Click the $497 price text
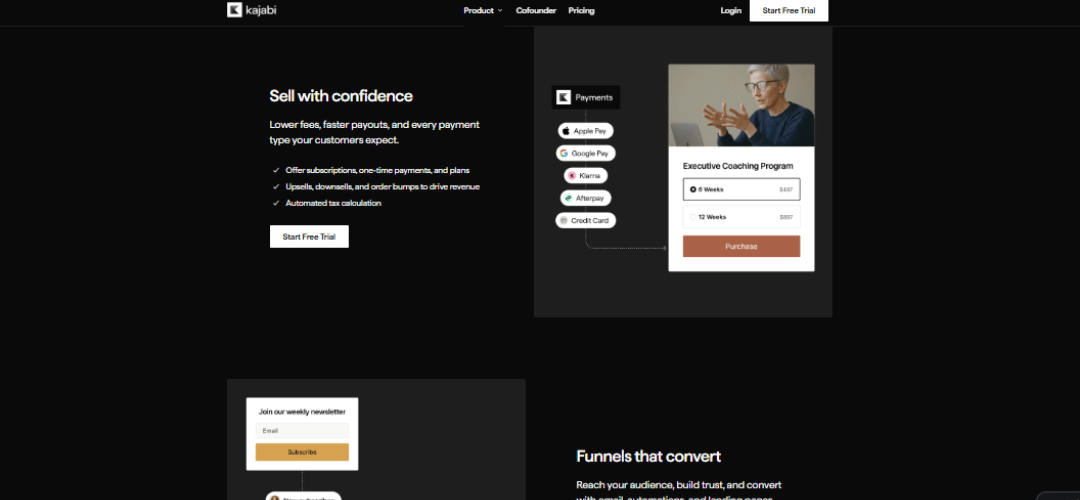The width and height of the screenshot is (1080, 500). tap(786, 189)
